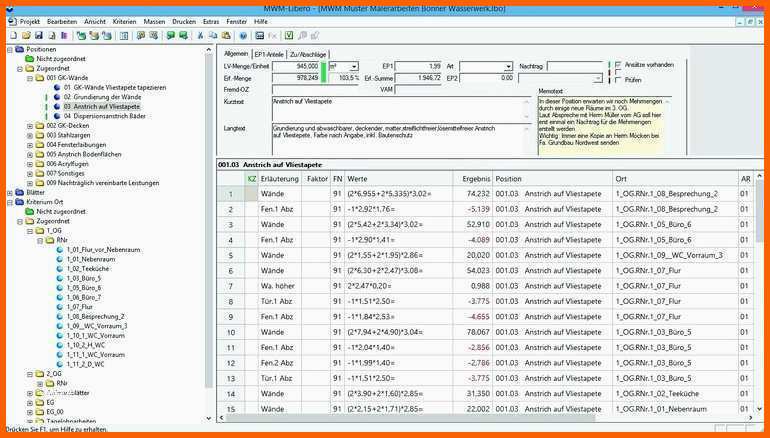The height and width of the screenshot is (438, 770).
Task: Click the New document toolbar icon
Action: point(13,35)
